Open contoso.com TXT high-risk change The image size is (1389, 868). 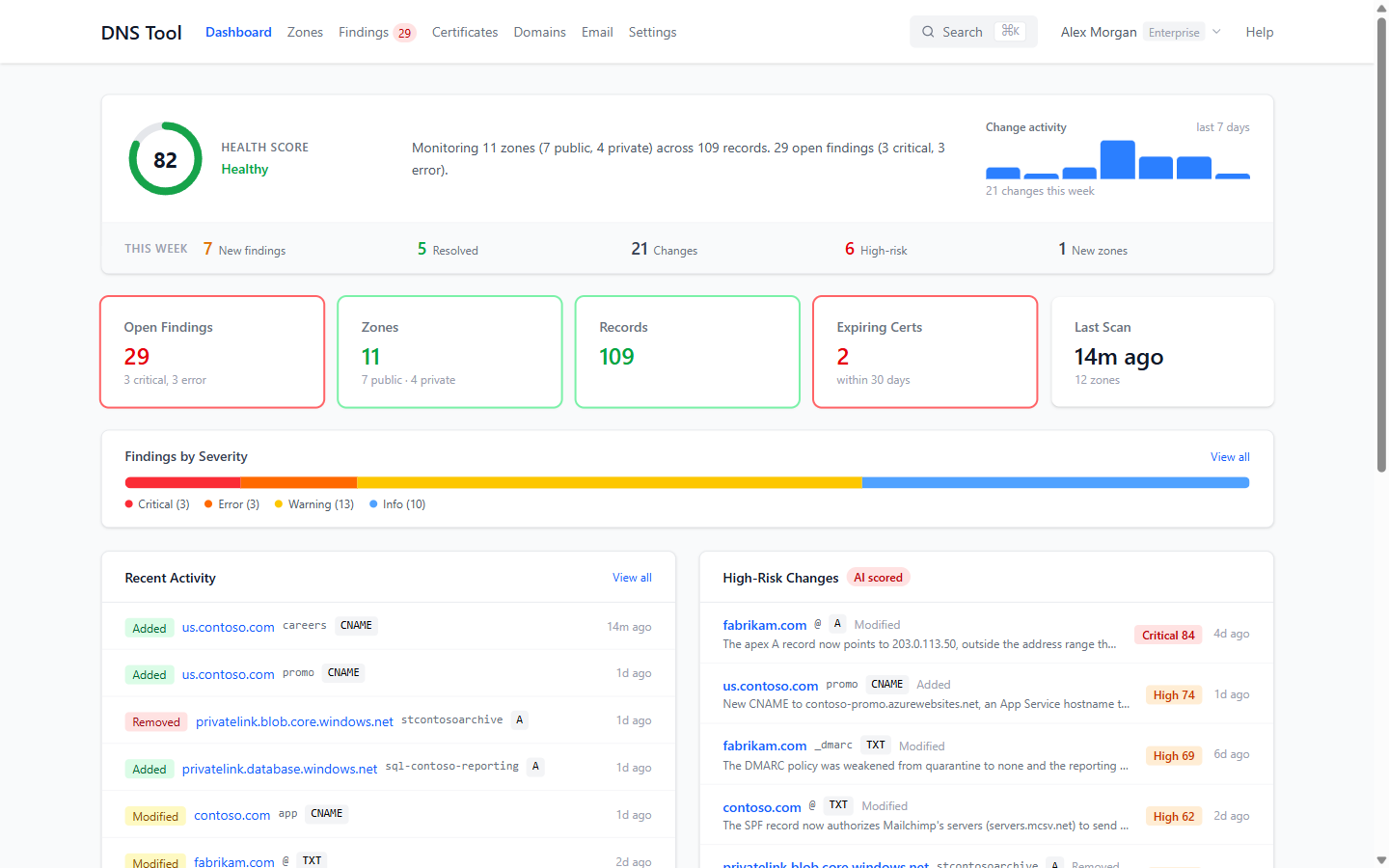(762, 807)
